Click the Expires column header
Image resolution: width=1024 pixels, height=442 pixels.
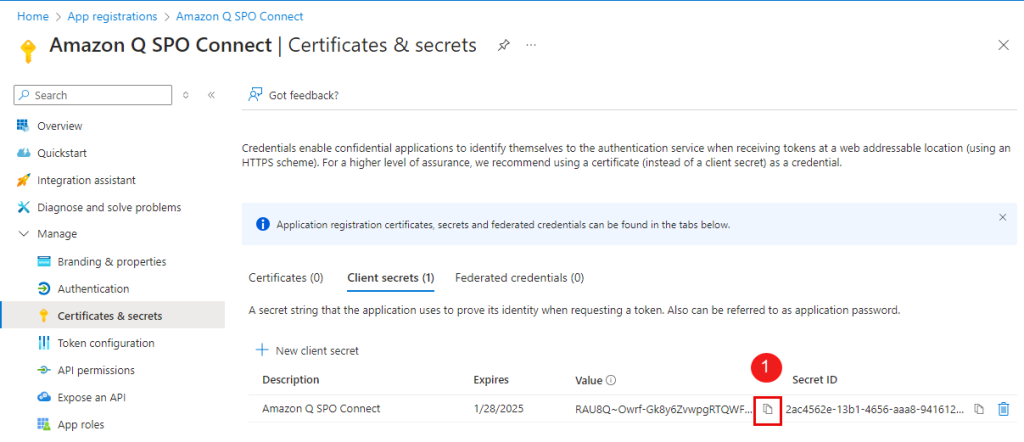491,380
